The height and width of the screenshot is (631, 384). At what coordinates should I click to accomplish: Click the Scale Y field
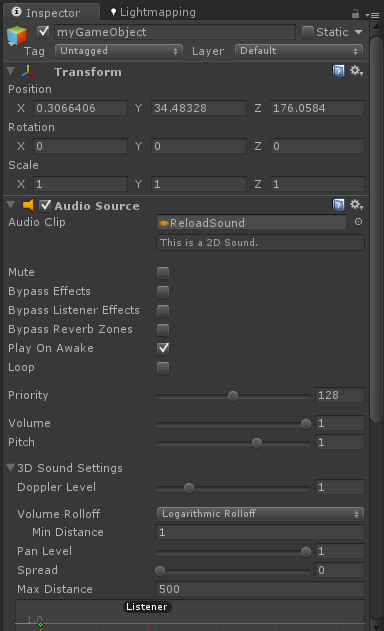tap(199, 184)
